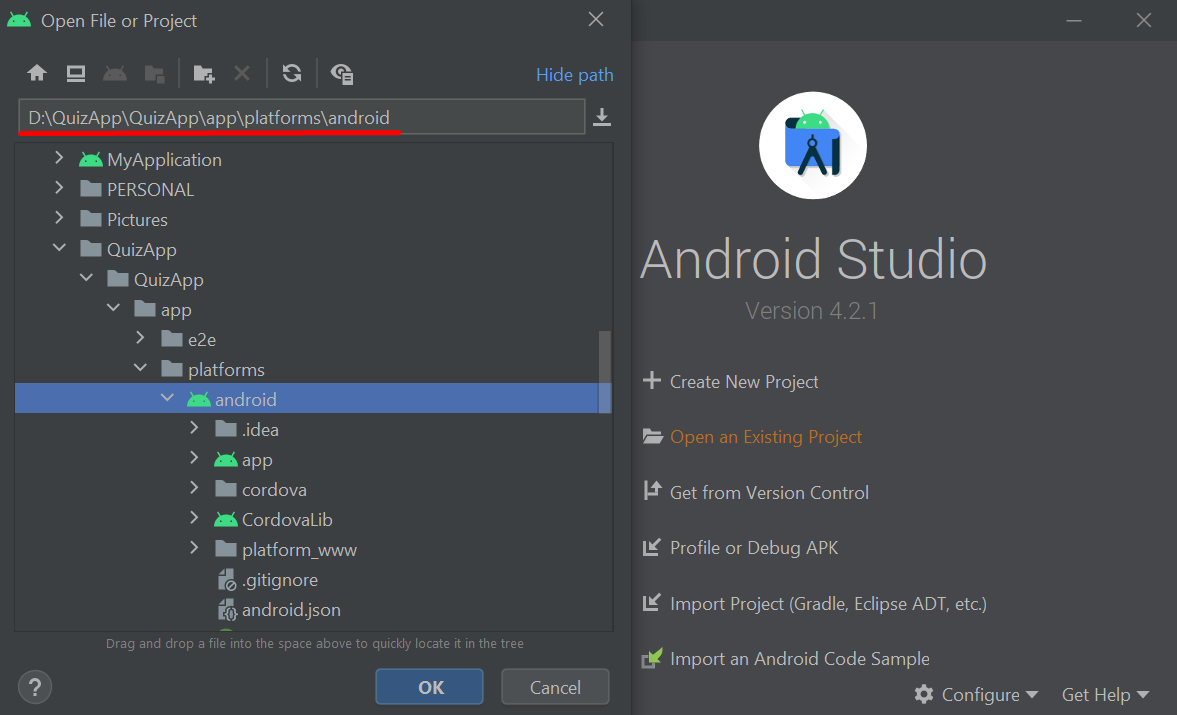The width and height of the screenshot is (1177, 715).
Task: Expand the .idea folder
Action: 194,428
